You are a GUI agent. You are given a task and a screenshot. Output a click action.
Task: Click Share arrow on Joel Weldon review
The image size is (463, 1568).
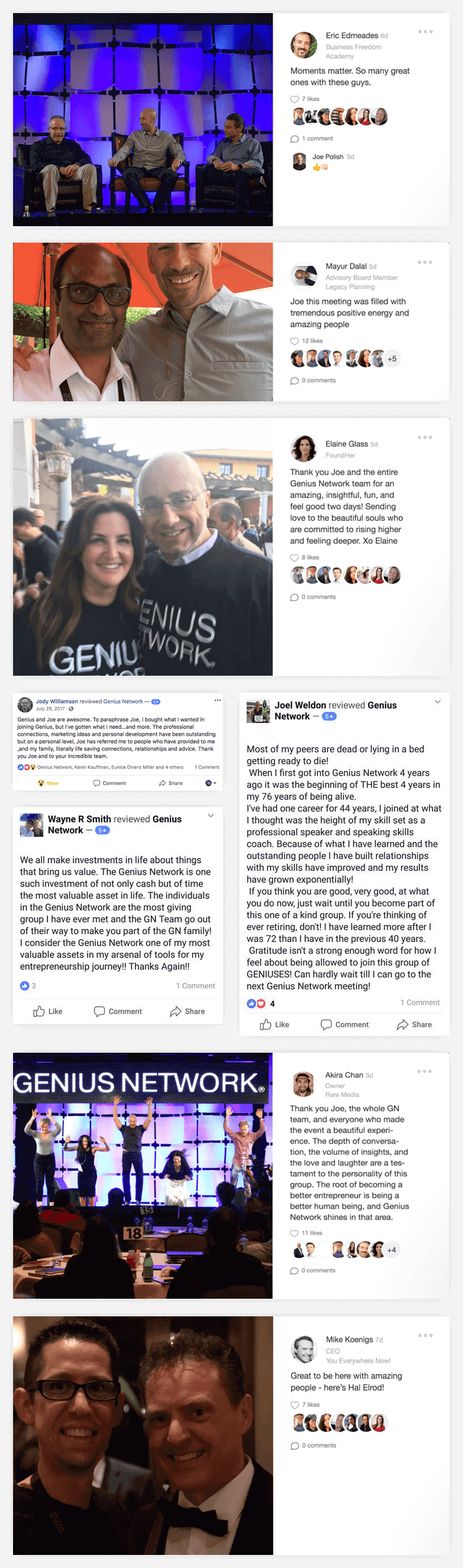tap(414, 1024)
